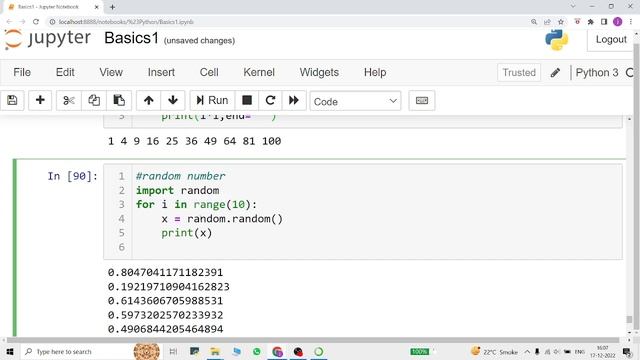Open a new browser tab
This screenshot has height=360, width=640.
[x=112, y=7]
